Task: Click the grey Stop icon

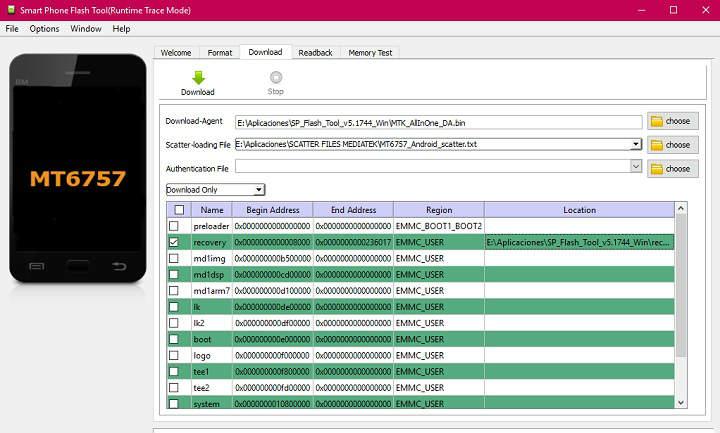Action: point(276,77)
